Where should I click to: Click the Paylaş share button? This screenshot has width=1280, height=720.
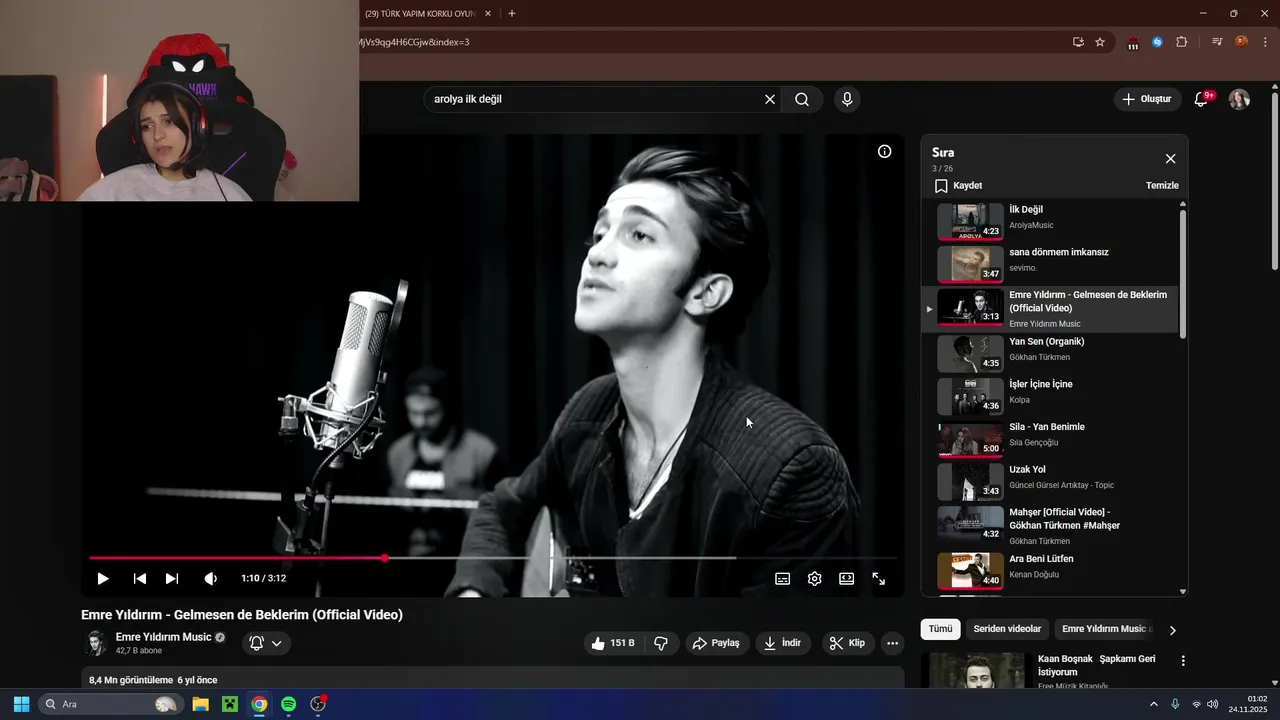pos(716,643)
